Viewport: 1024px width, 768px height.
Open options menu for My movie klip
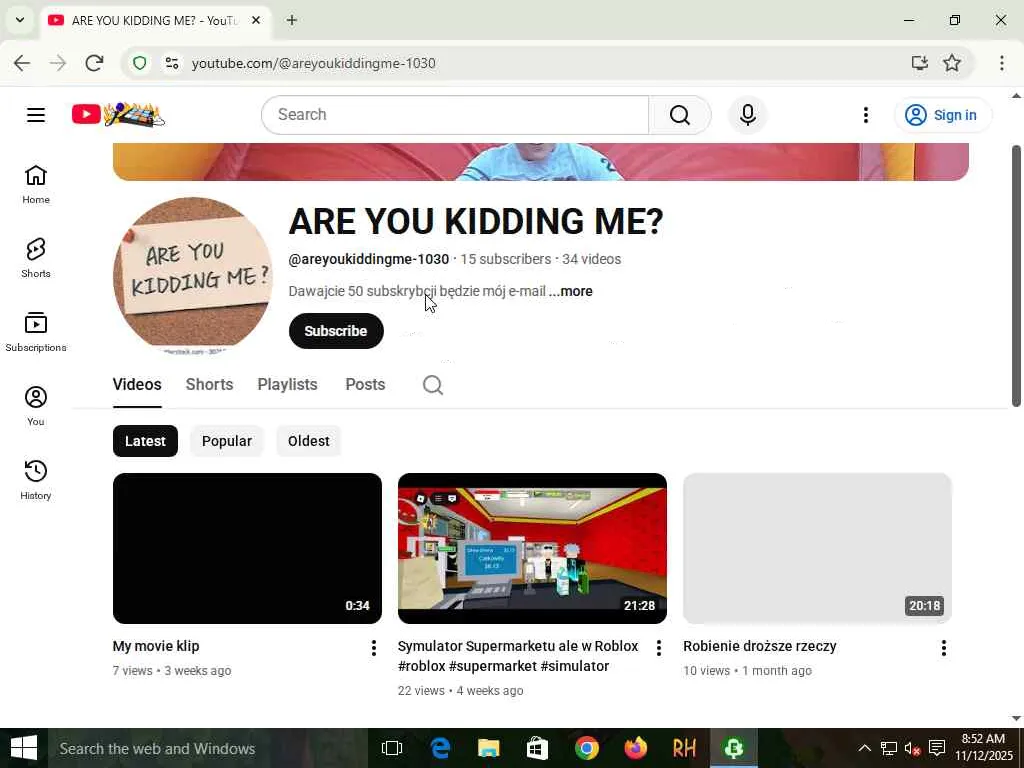[x=374, y=648]
